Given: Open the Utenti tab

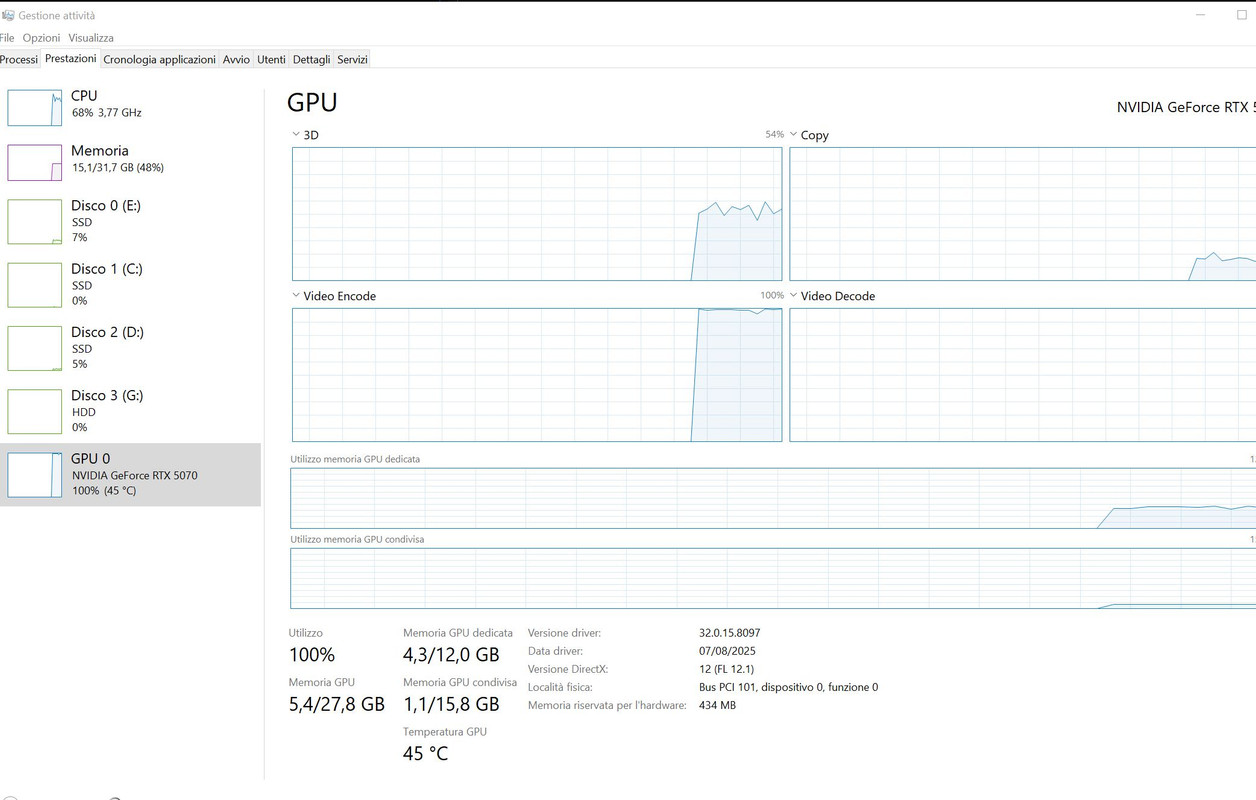Looking at the screenshot, I should click(x=271, y=60).
